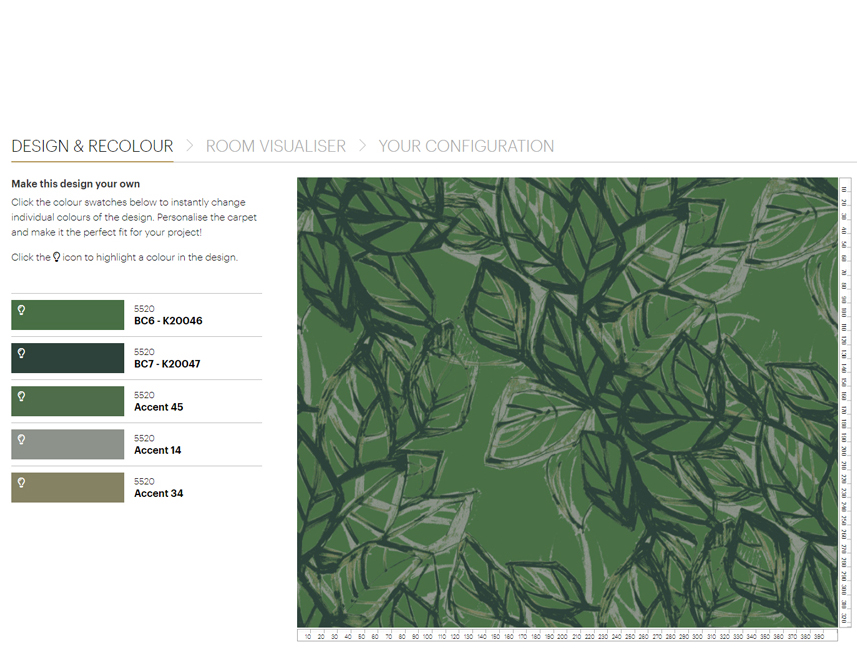Screen dimensions: 861x650
Task: Select the DESIGN & RECOLOUR tab
Action: [92, 145]
